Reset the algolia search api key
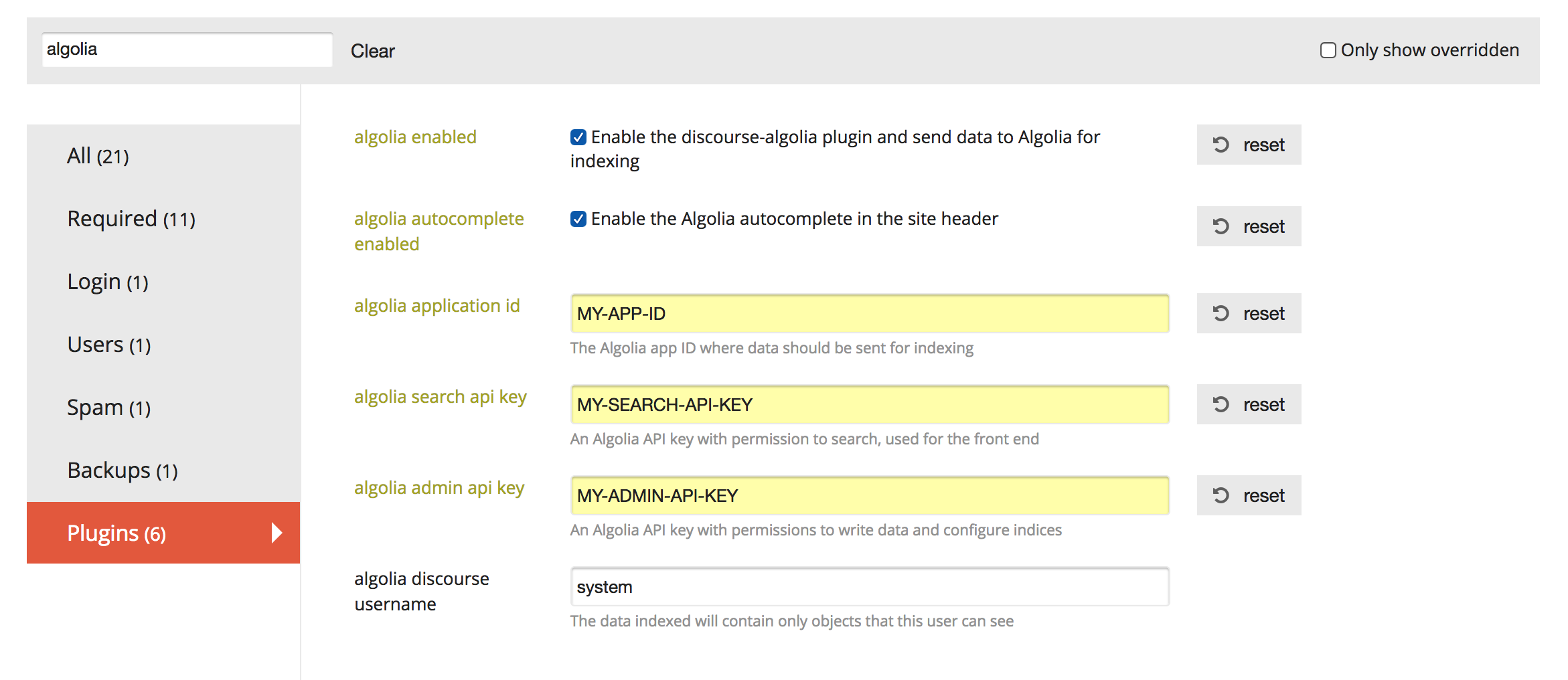The width and height of the screenshot is (1568, 680). (1249, 404)
